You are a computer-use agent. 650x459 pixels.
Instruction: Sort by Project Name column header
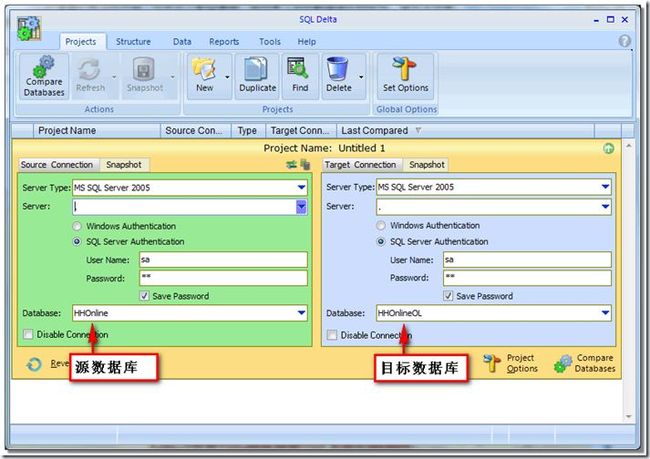(x=97, y=131)
